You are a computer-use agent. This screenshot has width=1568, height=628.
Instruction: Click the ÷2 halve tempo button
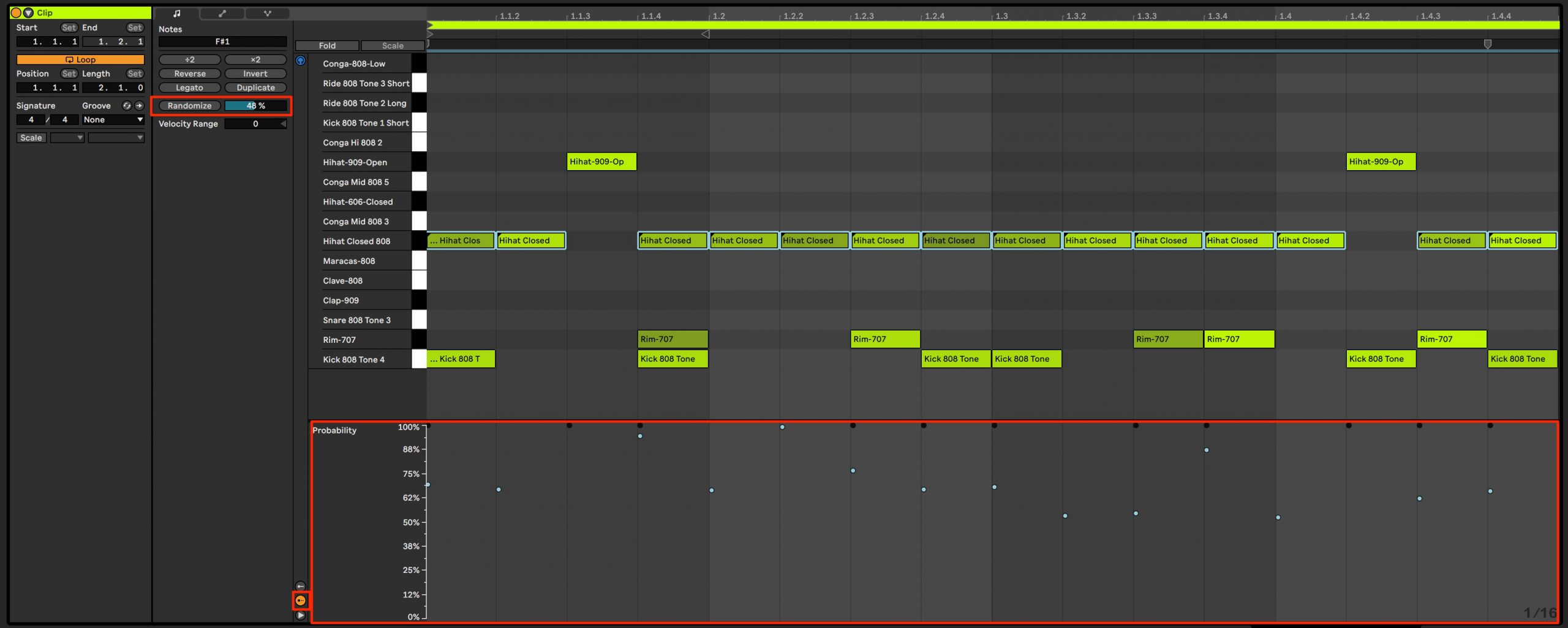pyautogui.click(x=190, y=59)
